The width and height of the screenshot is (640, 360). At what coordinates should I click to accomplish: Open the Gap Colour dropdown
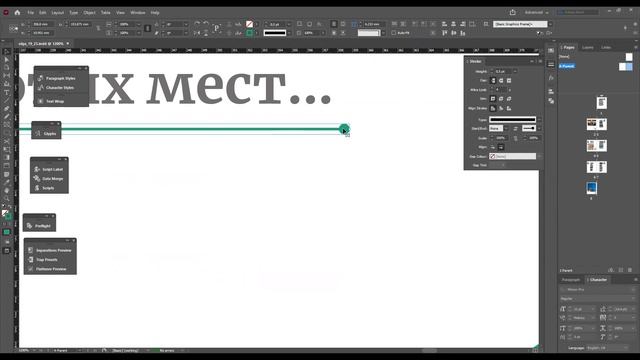pos(539,156)
